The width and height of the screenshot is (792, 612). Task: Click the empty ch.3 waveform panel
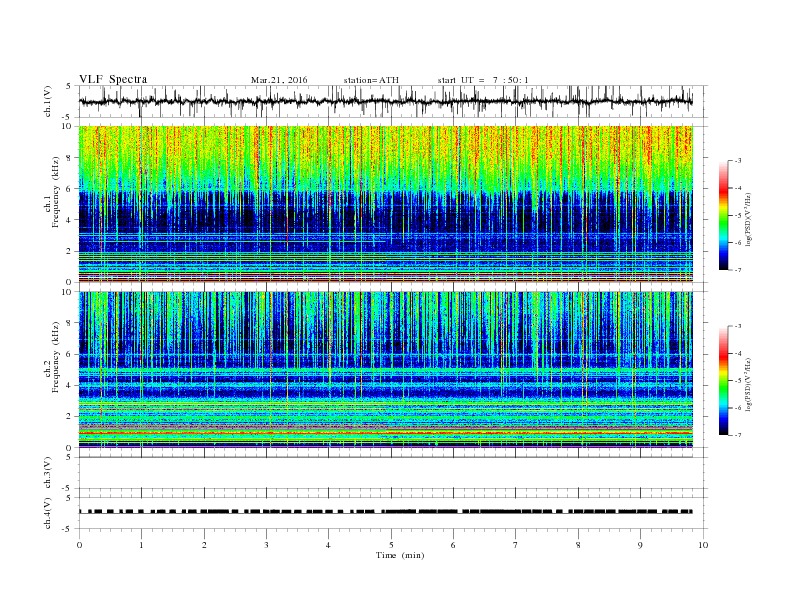pos(393,473)
